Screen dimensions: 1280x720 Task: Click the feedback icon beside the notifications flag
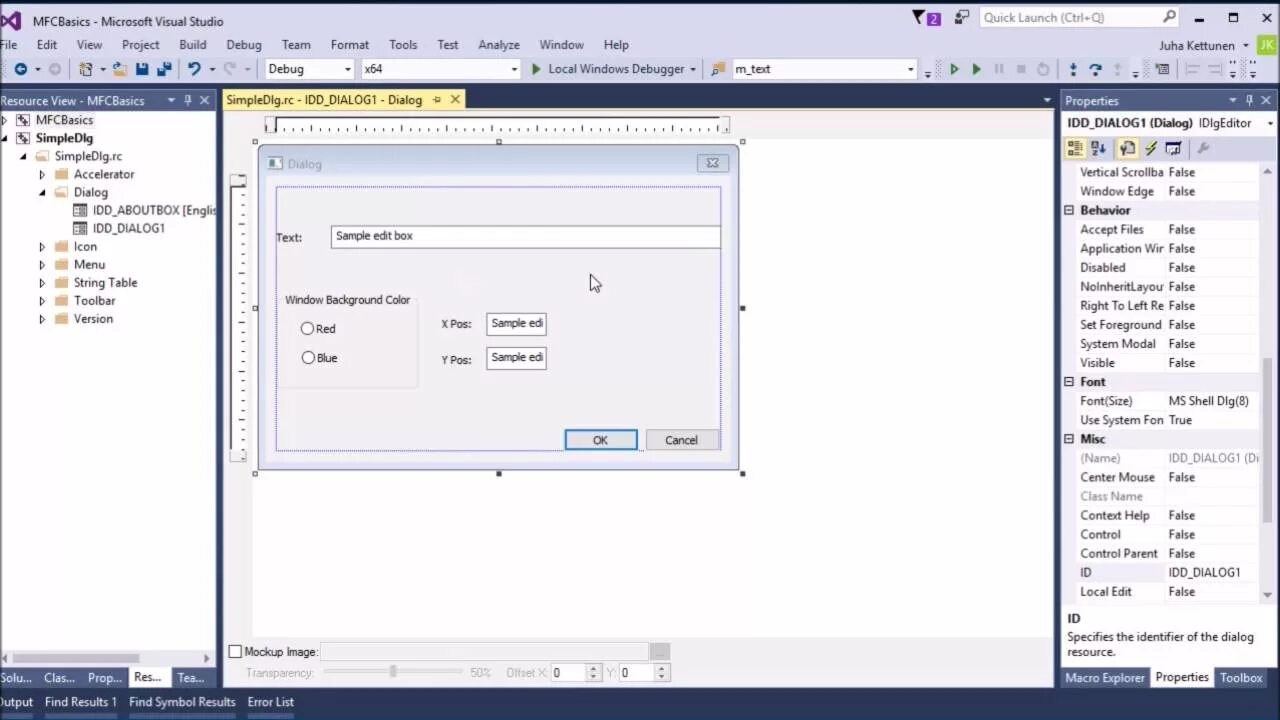(x=962, y=18)
